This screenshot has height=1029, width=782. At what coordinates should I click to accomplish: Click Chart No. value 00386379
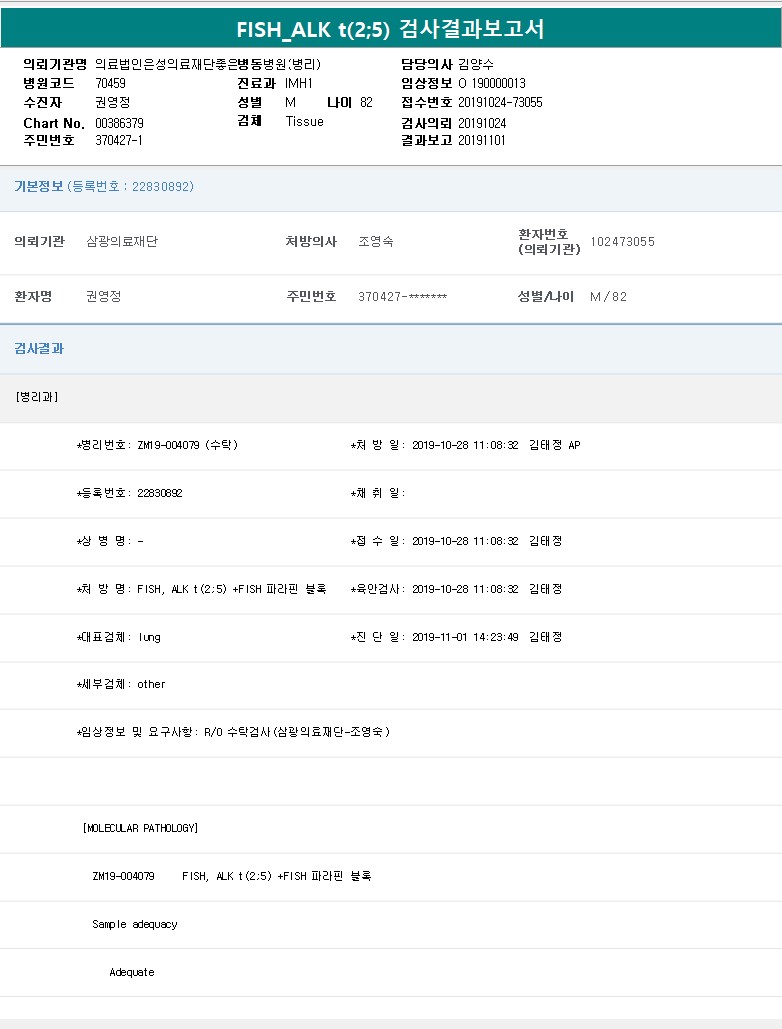click(120, 123)
